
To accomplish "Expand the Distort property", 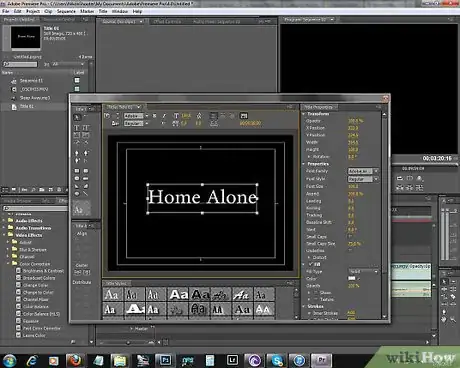I will point(309,257).
